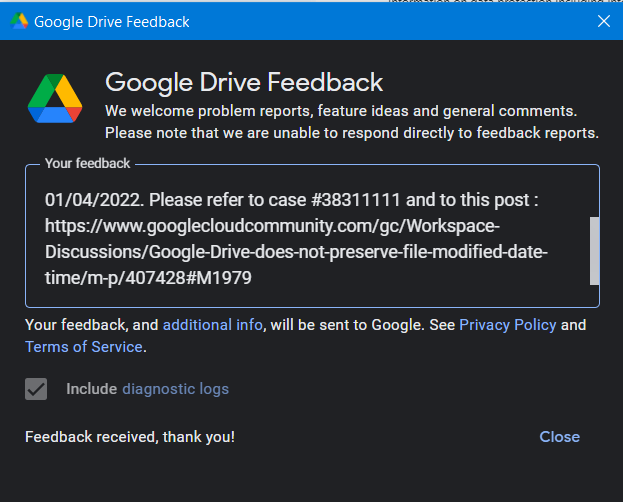Open the Terms of Service link

tap(84, 347)
